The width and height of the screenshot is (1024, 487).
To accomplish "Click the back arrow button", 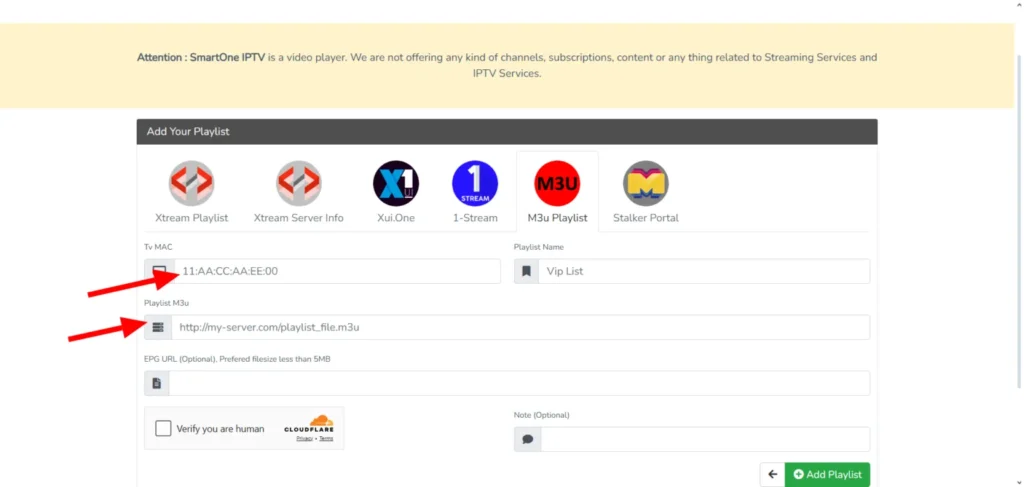I will [773, 475].
